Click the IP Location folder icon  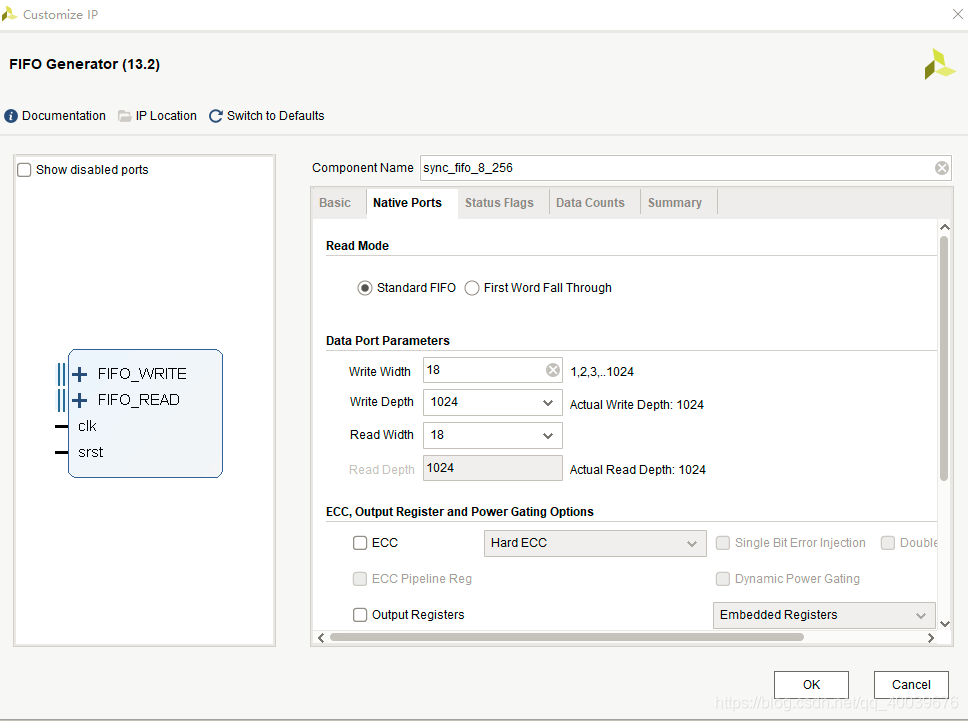tap(125, 116)
